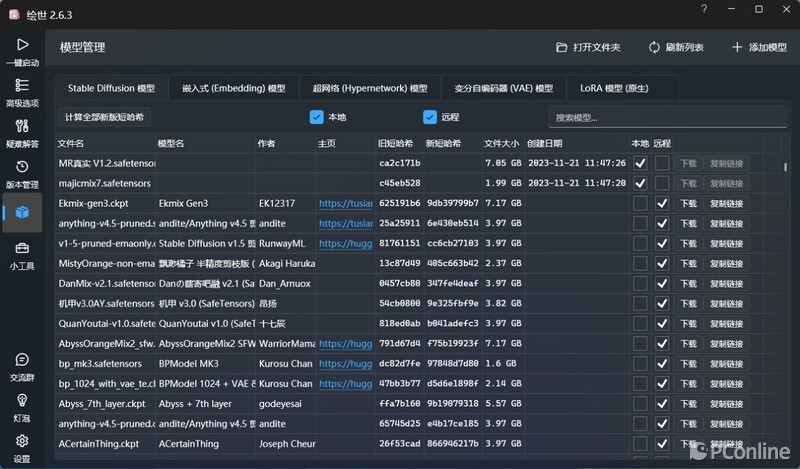Select the ACertainThing.ckpt file name
This screenshot has width=800, height=469.
(98, 444)
